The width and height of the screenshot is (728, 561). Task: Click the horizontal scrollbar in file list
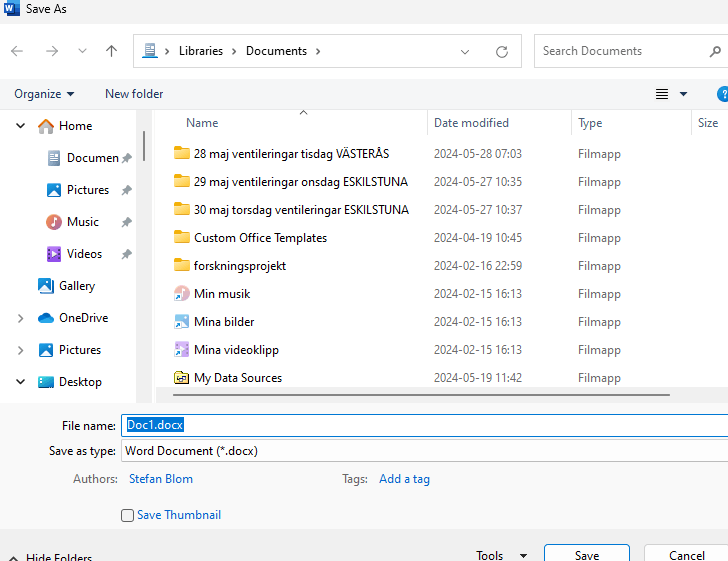pyautogui.click(x=421, y=395)
